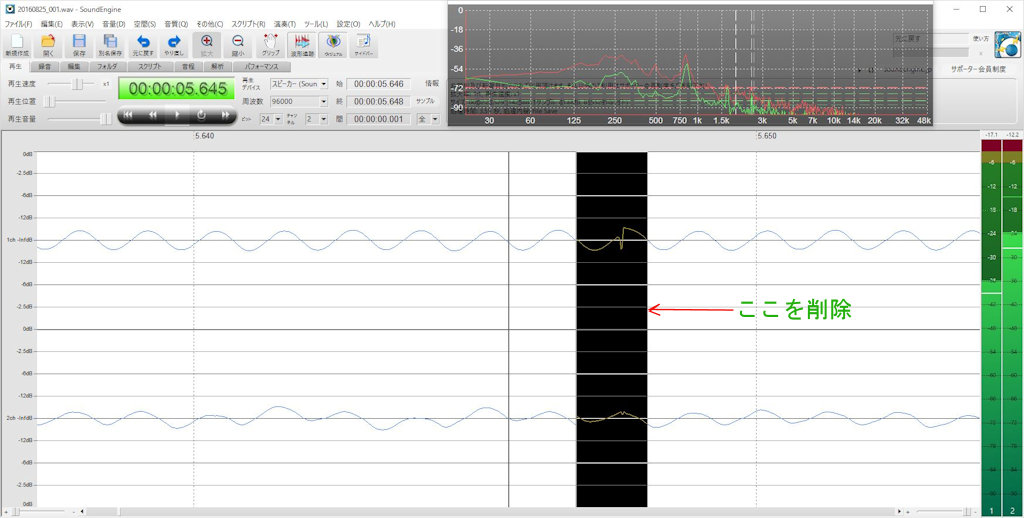Zoom out with the 縮小 magnifier icon
Screen dimensions: 1024x518
(238, 45)
